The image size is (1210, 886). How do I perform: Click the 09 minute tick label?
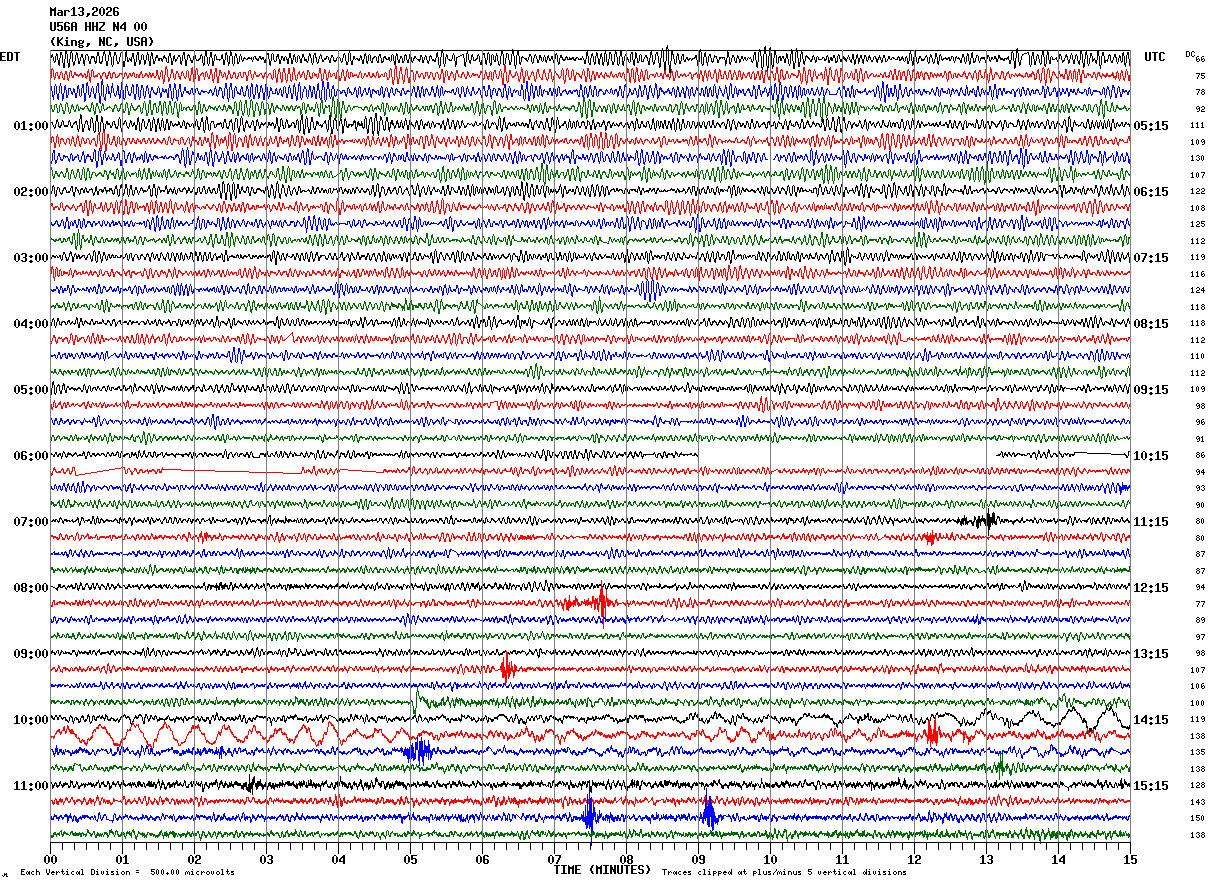[698, 859]
